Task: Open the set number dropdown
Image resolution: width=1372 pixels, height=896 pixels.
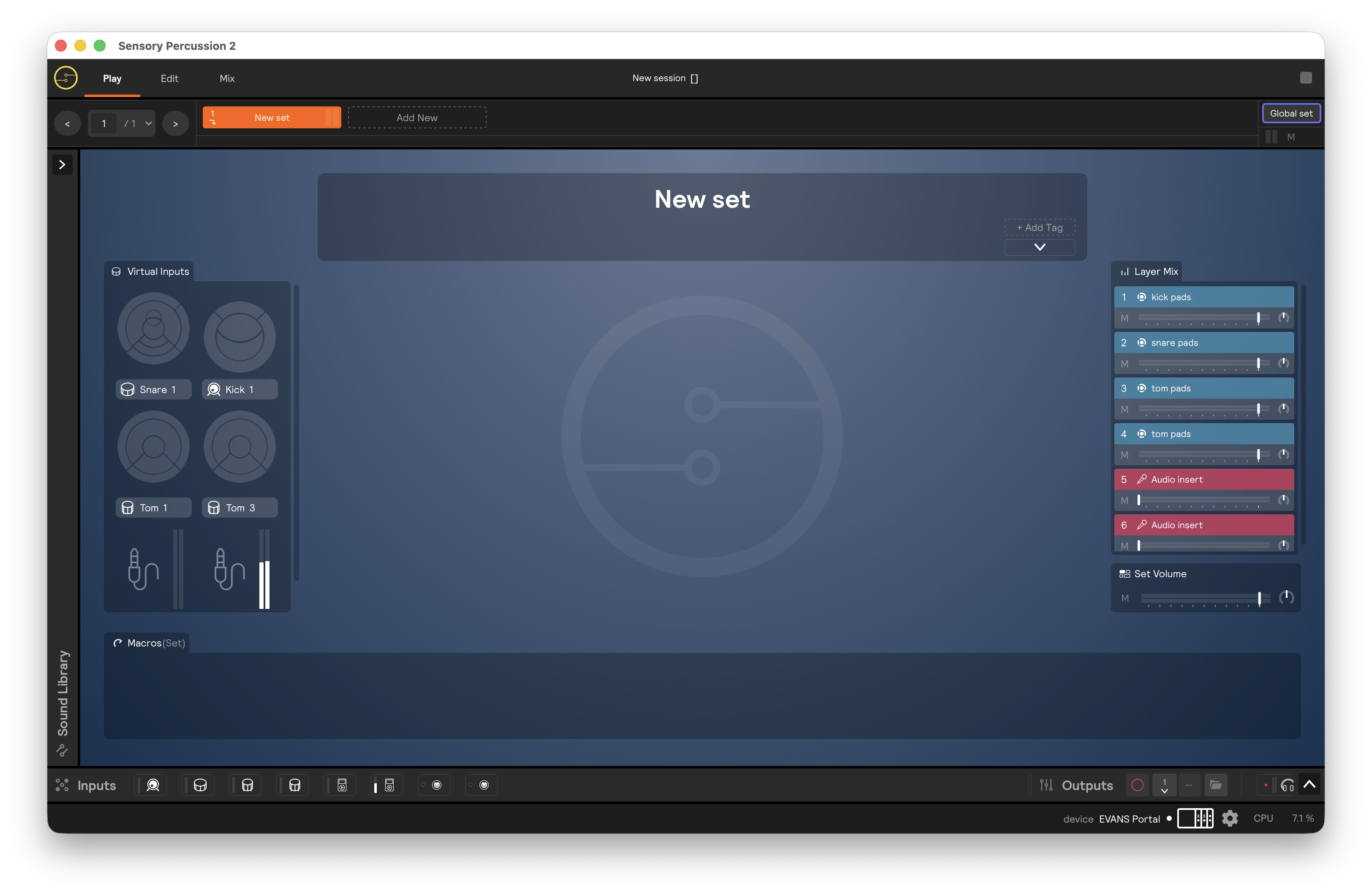Action: click(148, 123)
